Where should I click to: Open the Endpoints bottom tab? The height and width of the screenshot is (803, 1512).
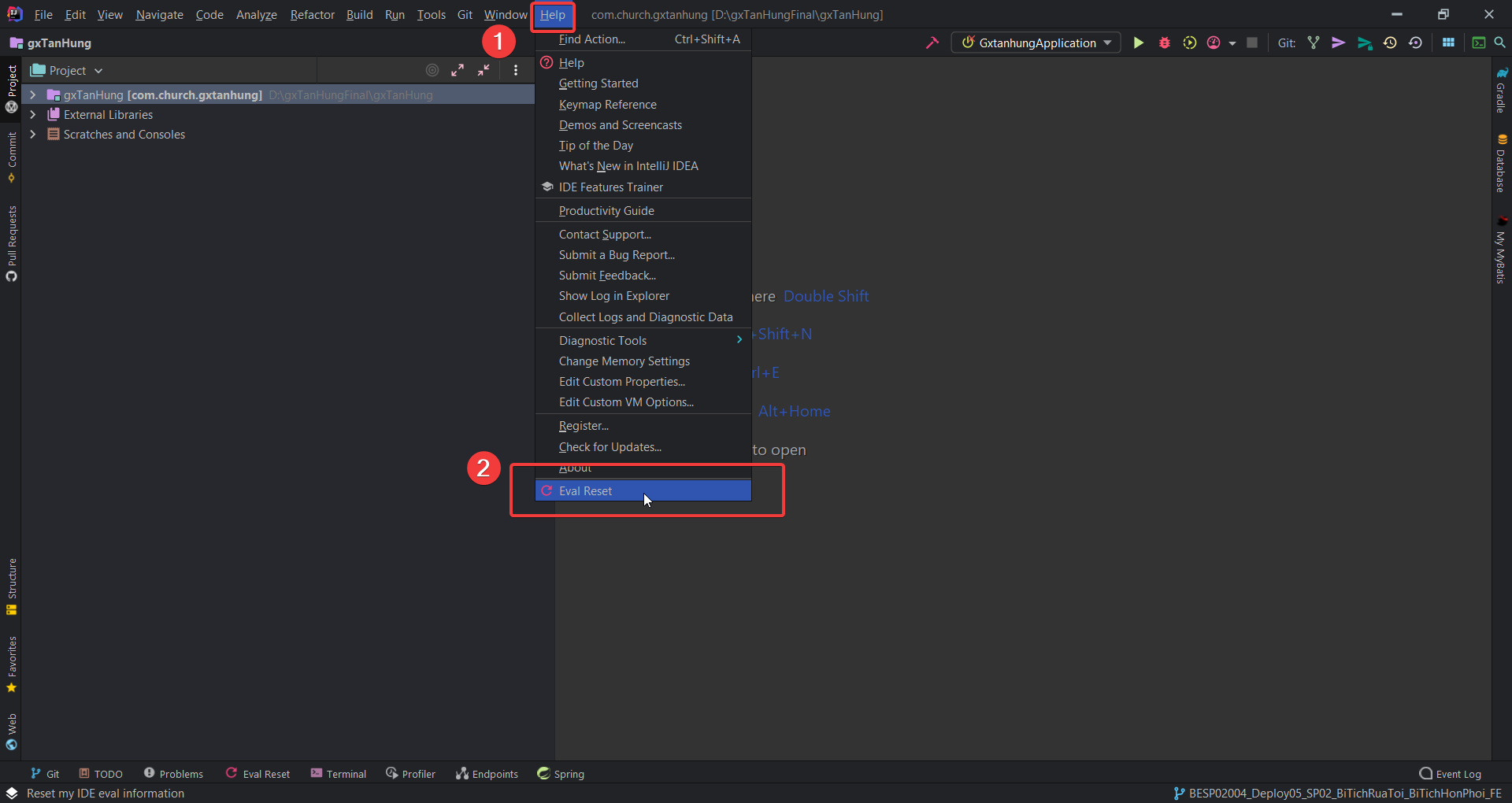click(487, 774)
